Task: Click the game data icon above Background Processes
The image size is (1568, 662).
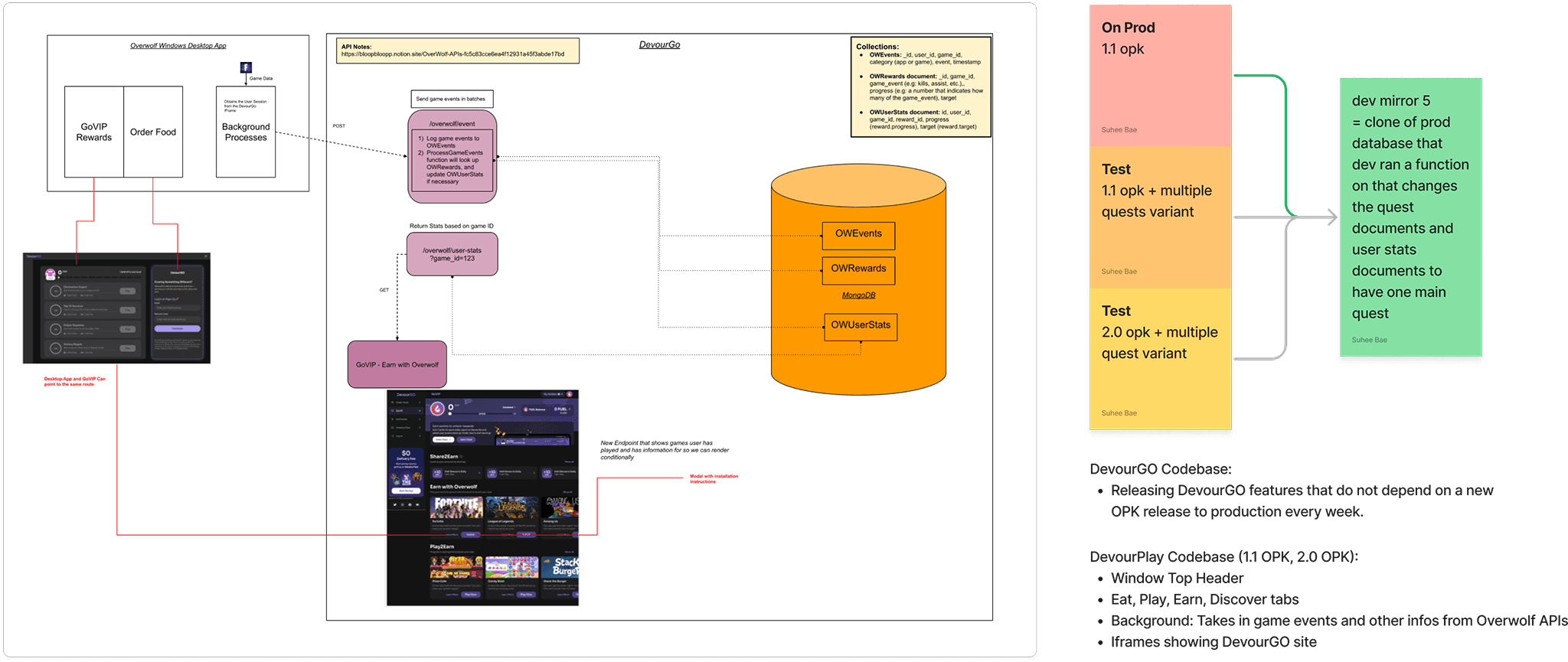Action: click(246, 67)
